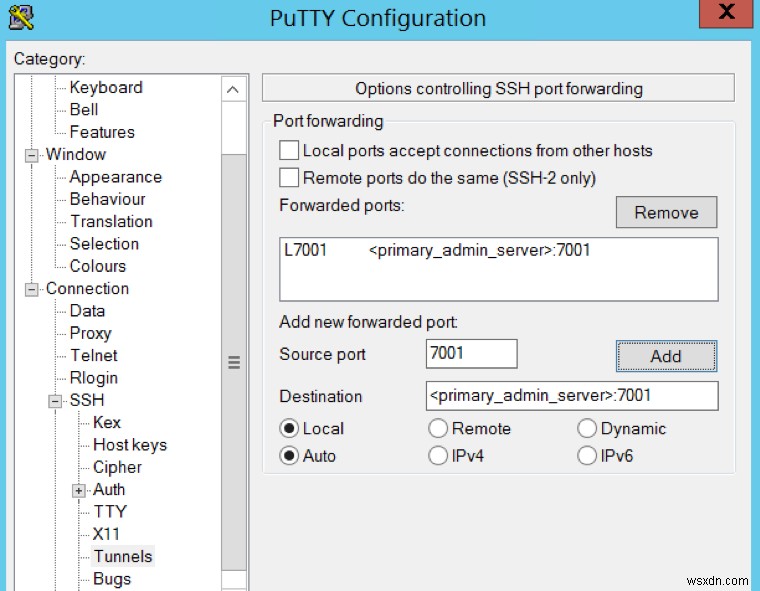The width and height of the screenshot is (760, 591).
Task: Click the Add forwarded port button
Action: tap(666, 356)
